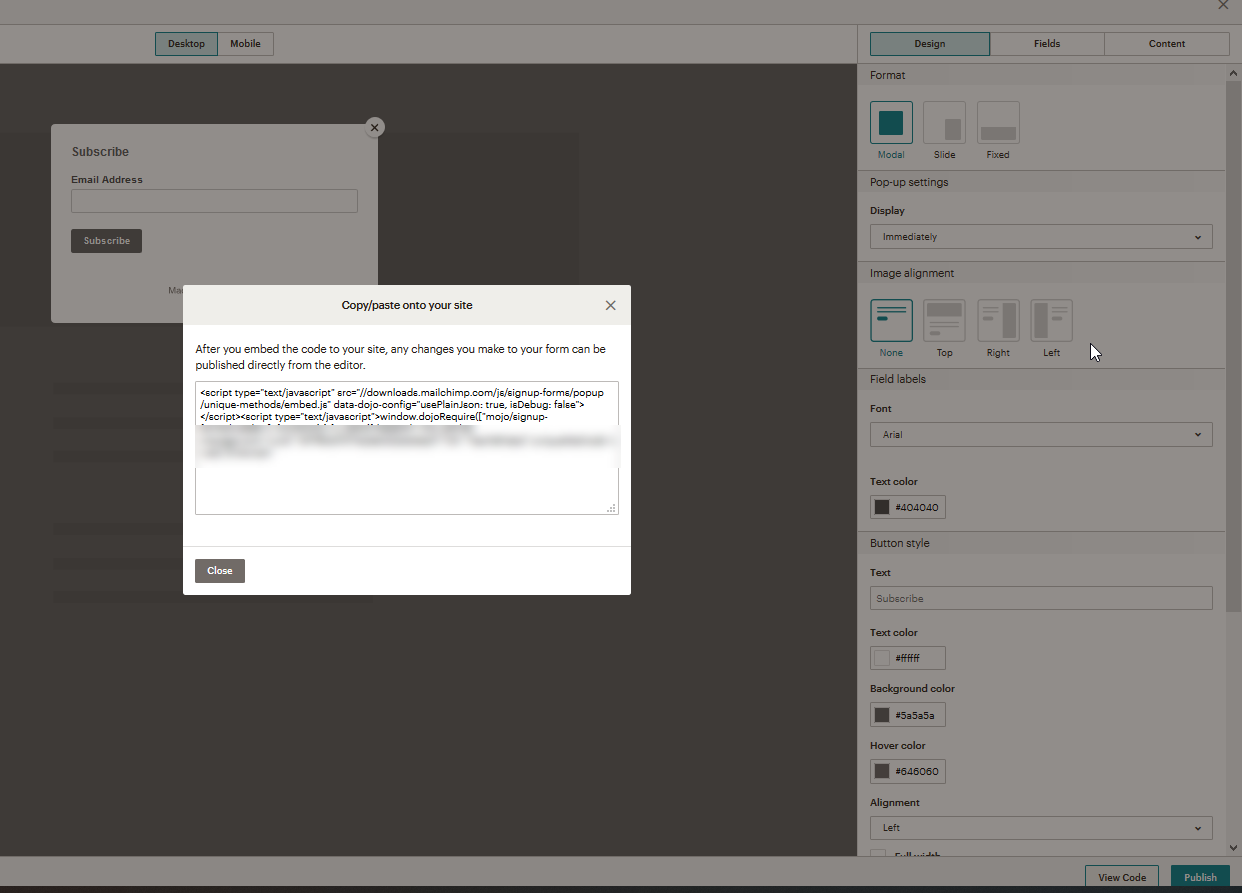Choose Left image alignment

pyautogui.click(x=1052, y=320)
